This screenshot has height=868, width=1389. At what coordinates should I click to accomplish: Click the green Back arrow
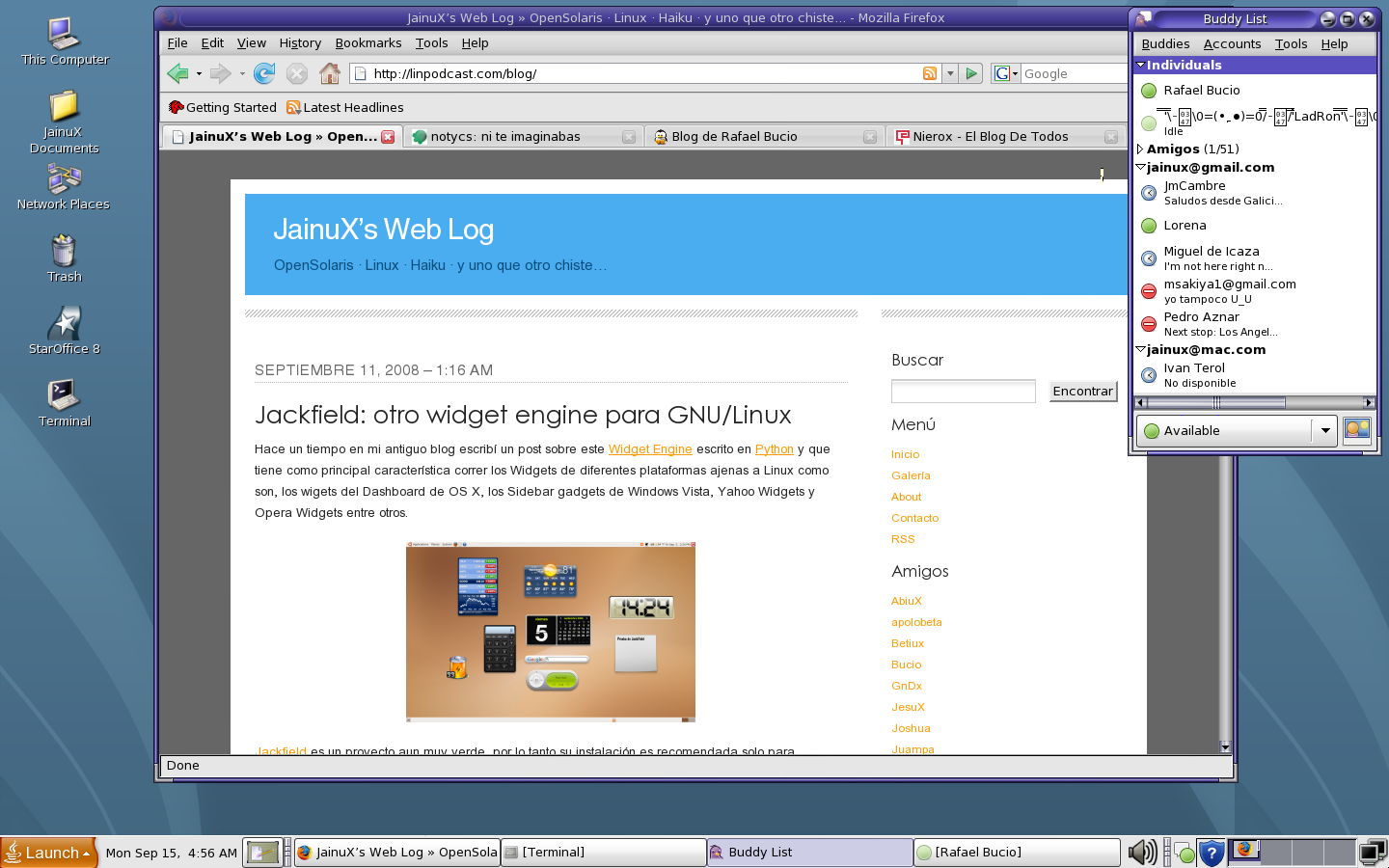tap(177, 73)
